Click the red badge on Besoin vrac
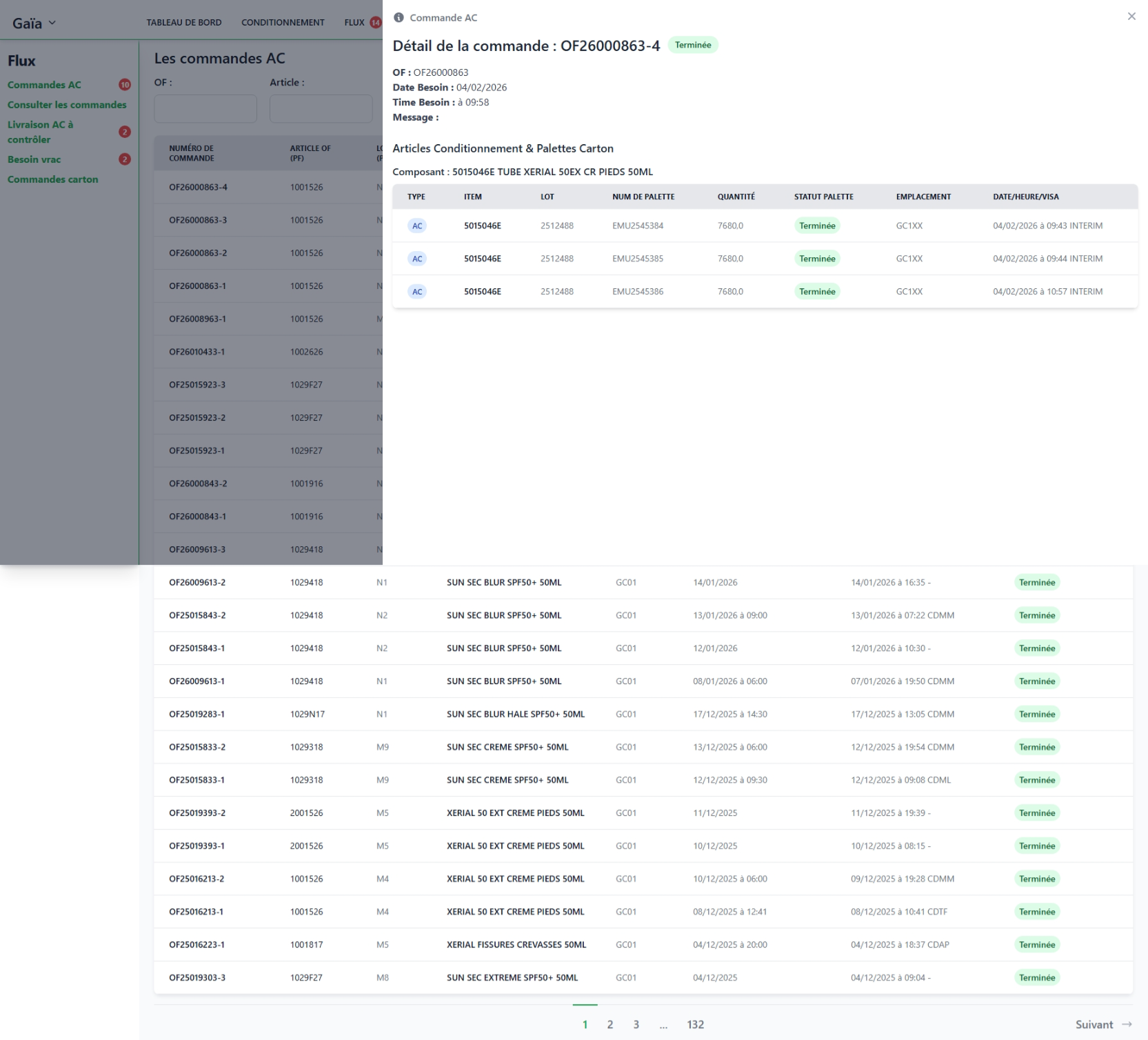The width and height of the screenshot is (1148, 1040). tap(125, 159)
